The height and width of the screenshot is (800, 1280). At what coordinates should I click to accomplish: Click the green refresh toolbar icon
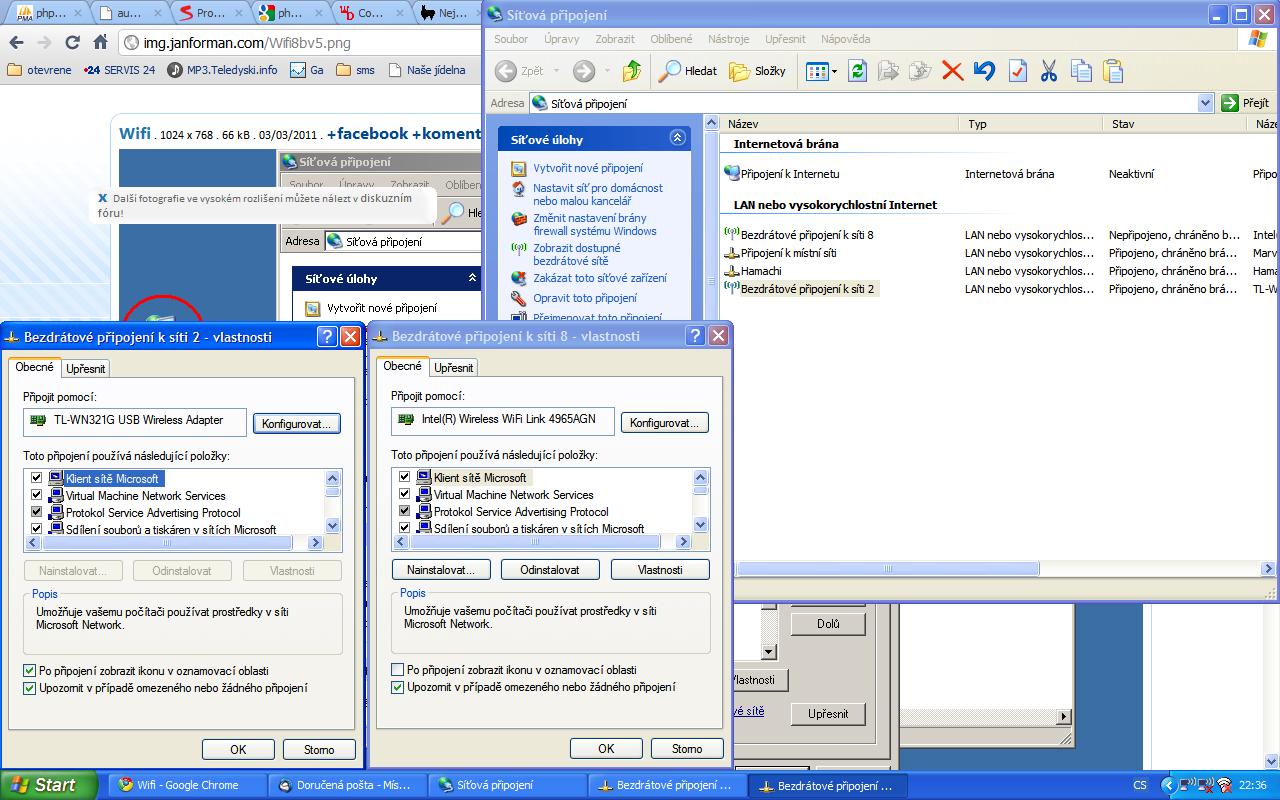857,71
